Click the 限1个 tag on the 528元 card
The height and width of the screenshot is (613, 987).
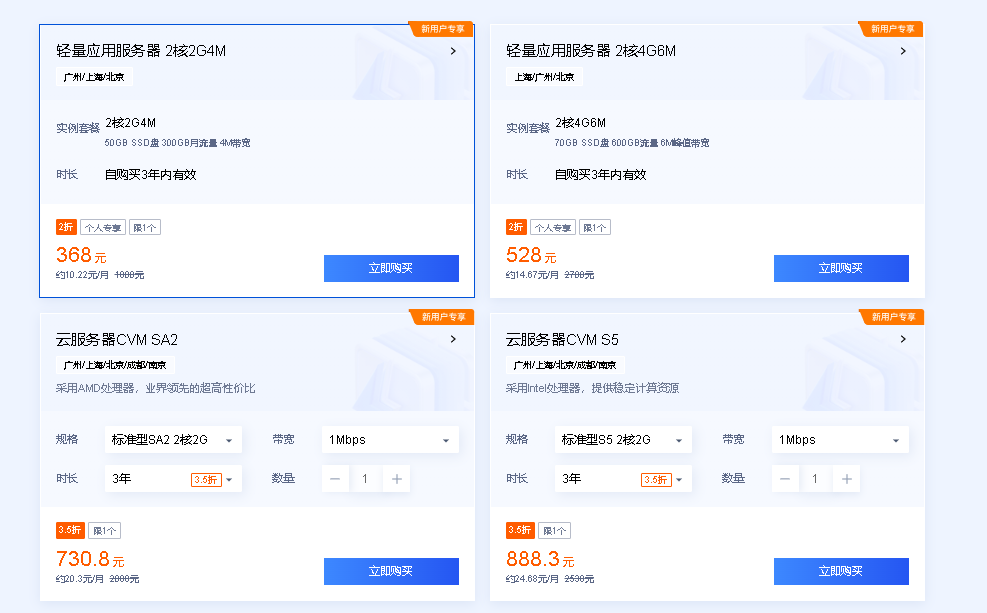pos(595,227)
